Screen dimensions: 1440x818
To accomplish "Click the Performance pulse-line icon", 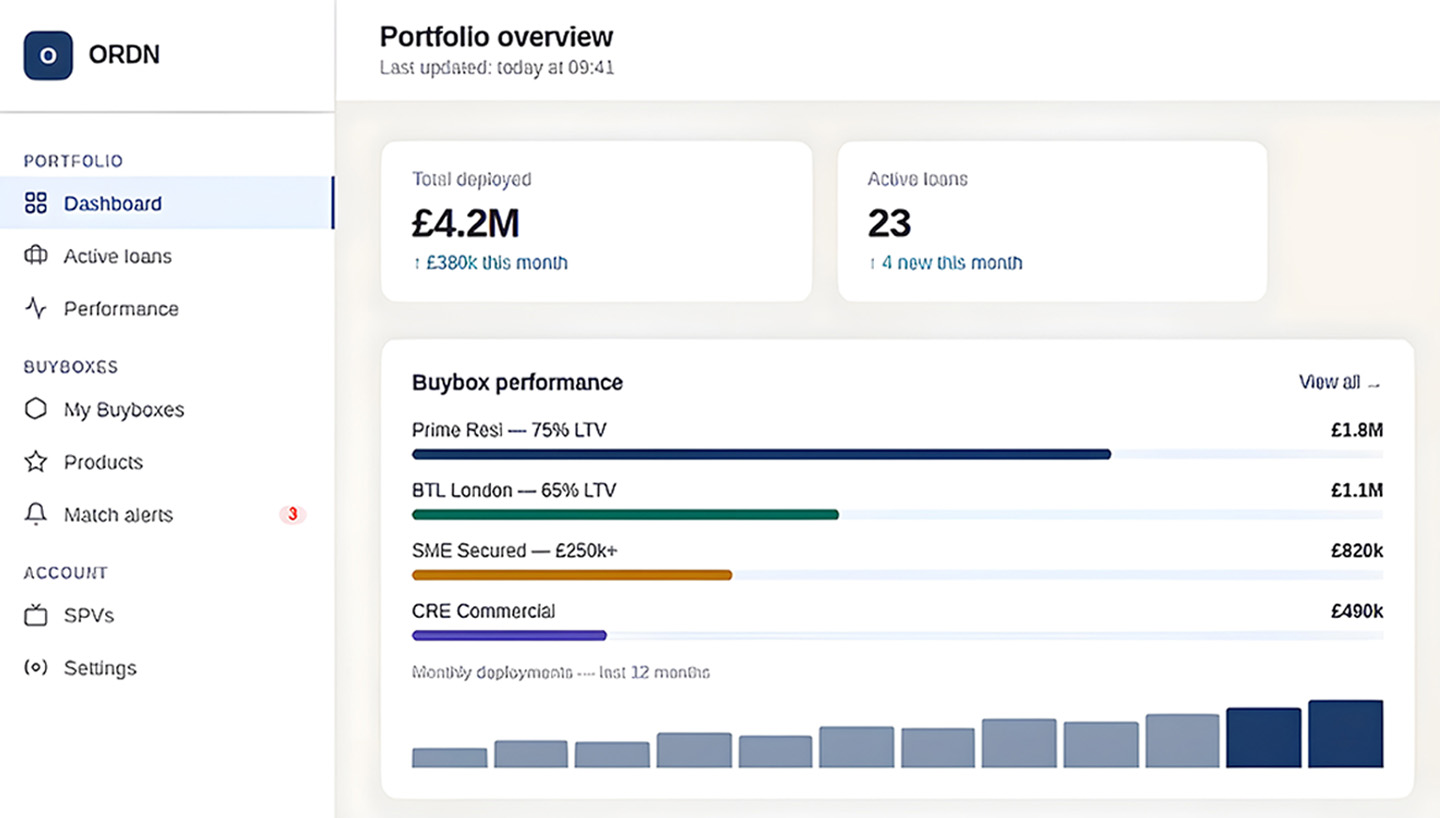I will click(36, 308).
